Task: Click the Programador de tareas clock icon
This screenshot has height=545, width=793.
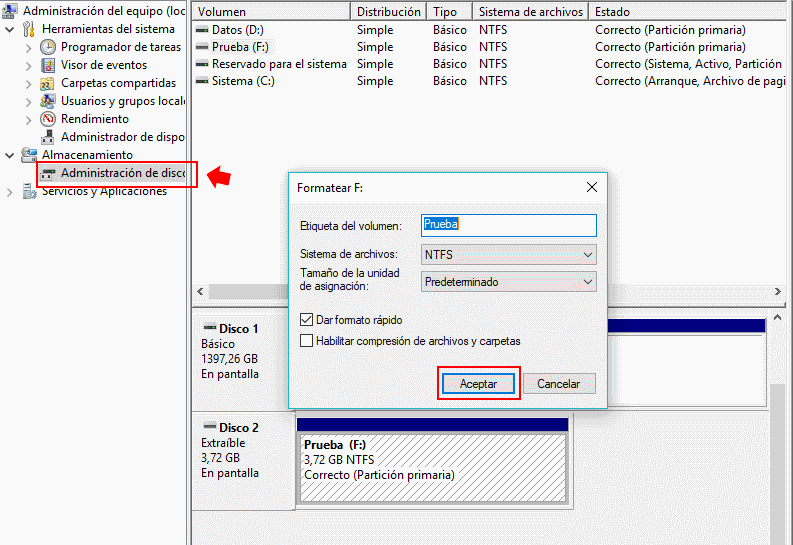Action: [48, 47]
